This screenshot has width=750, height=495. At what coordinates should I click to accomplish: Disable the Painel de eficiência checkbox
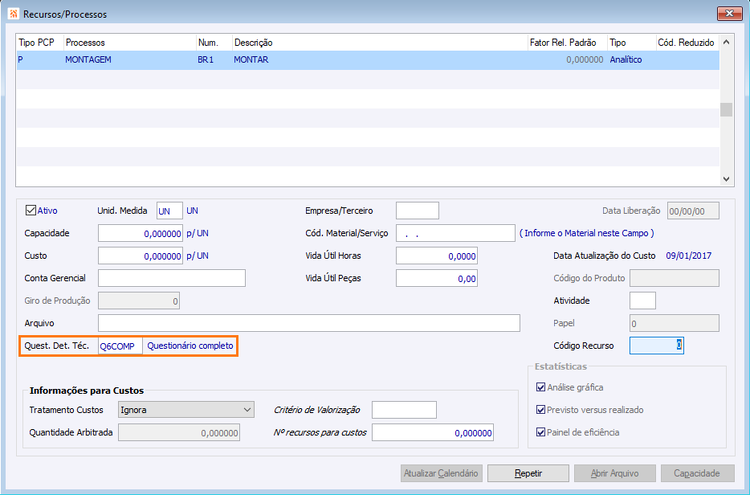[540, 432]
